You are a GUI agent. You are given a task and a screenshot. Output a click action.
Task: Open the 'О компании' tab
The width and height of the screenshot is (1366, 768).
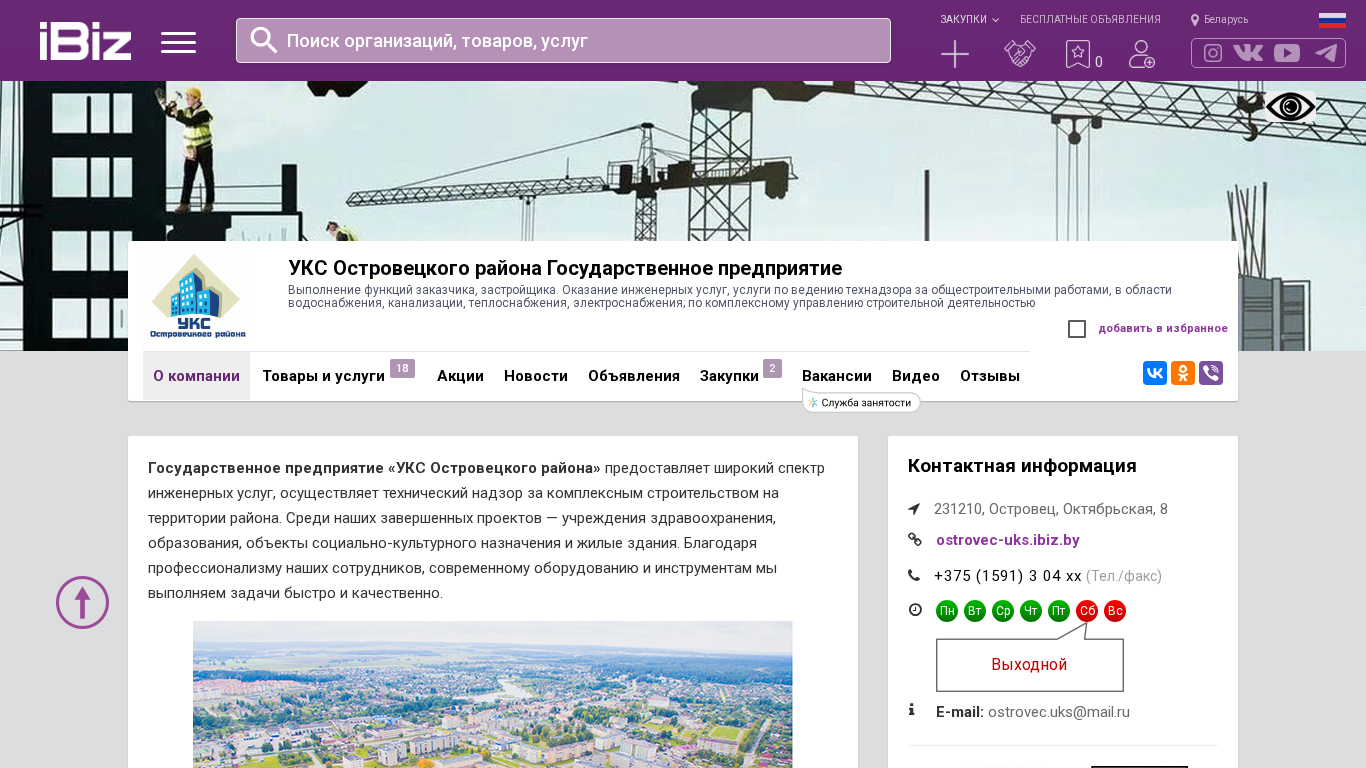tap(196, 376)
